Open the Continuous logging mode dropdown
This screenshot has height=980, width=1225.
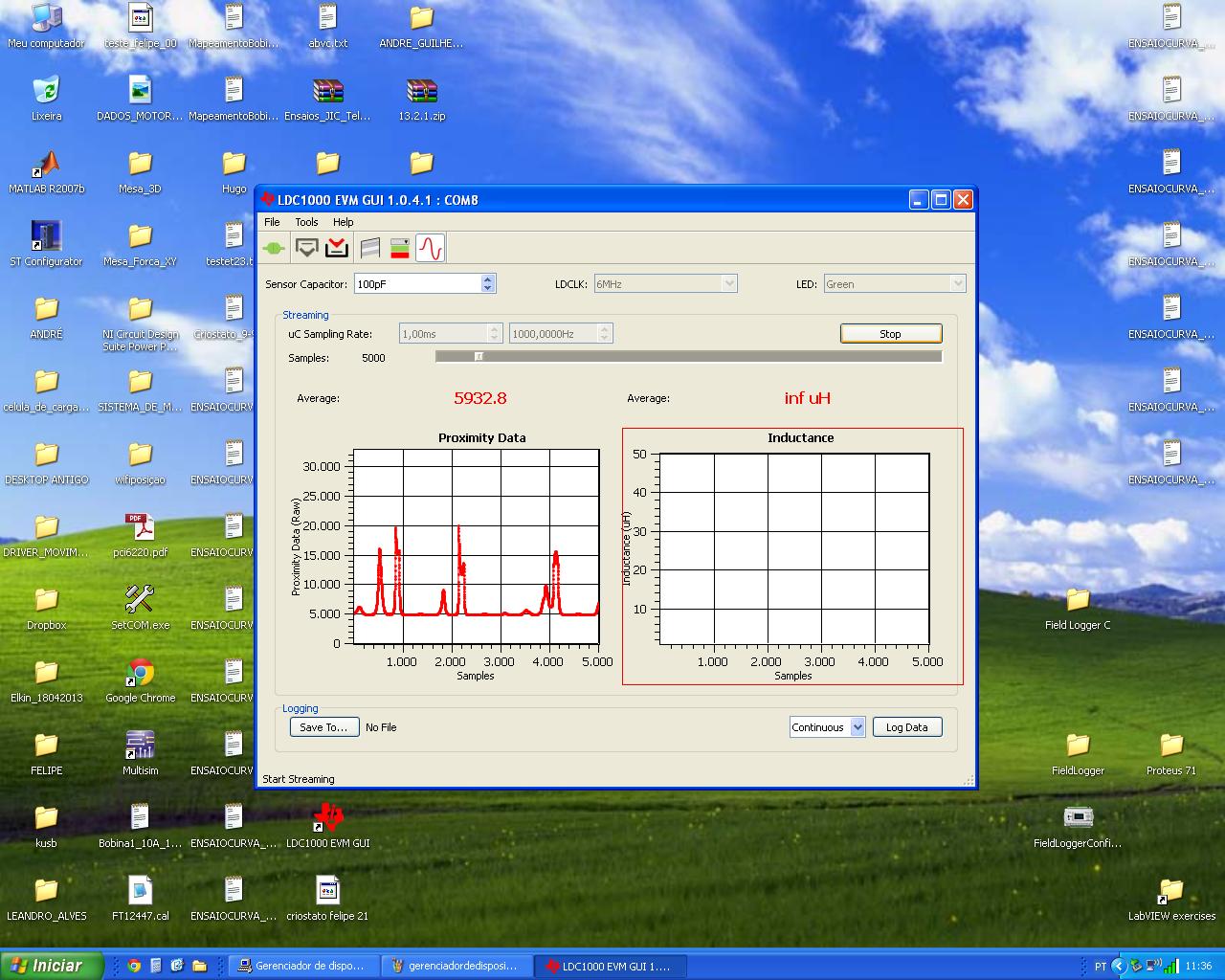tap(857, 727)
